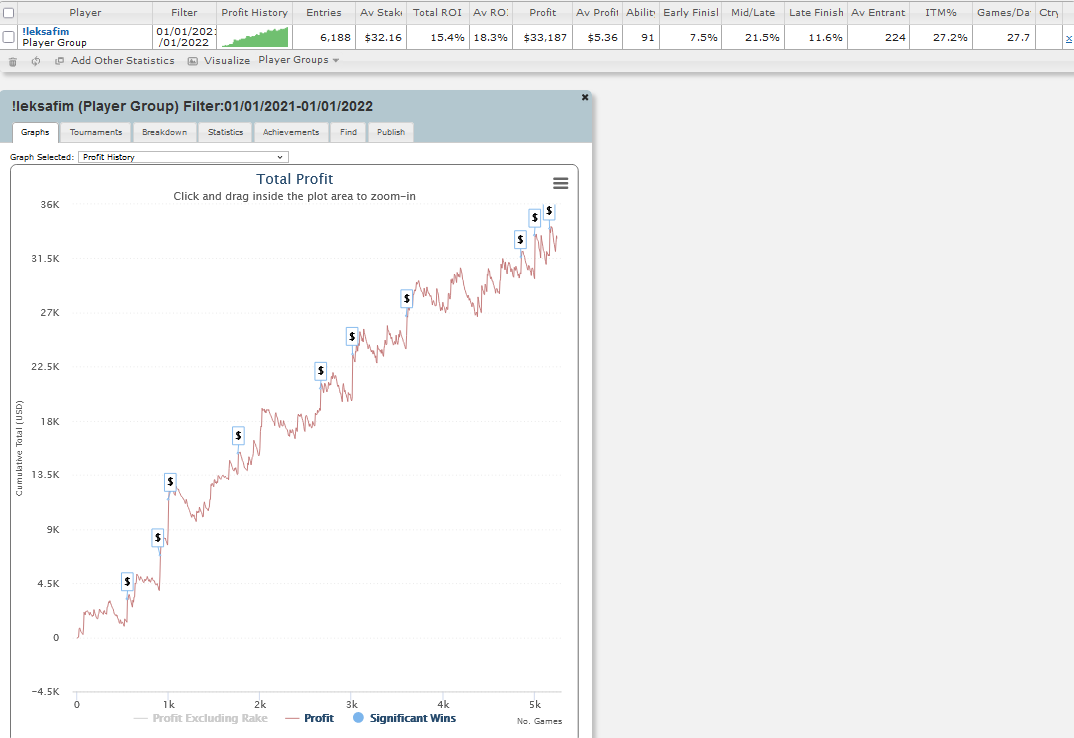Viewport: 1074px width, 738px height.
Task: Sort by the Player column header
Action: point(85,13)
